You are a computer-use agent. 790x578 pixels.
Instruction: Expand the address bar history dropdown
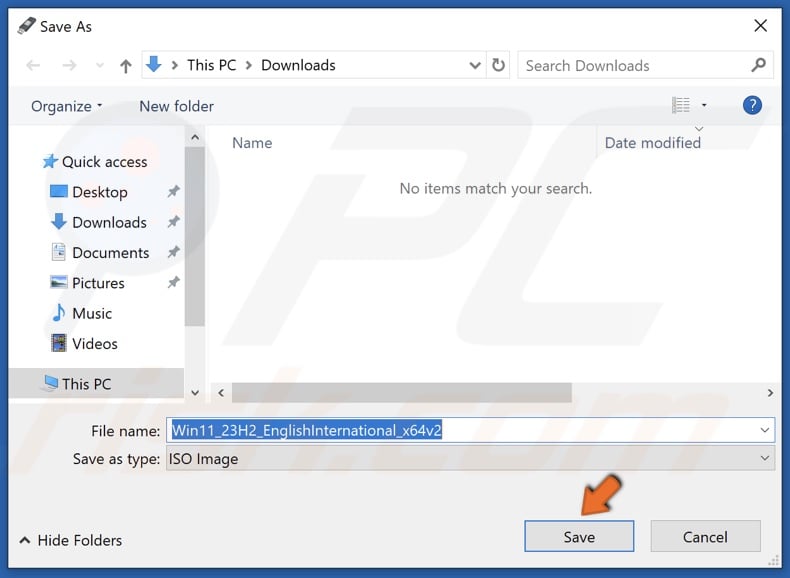pyautogui.click(x=475, y=65)
